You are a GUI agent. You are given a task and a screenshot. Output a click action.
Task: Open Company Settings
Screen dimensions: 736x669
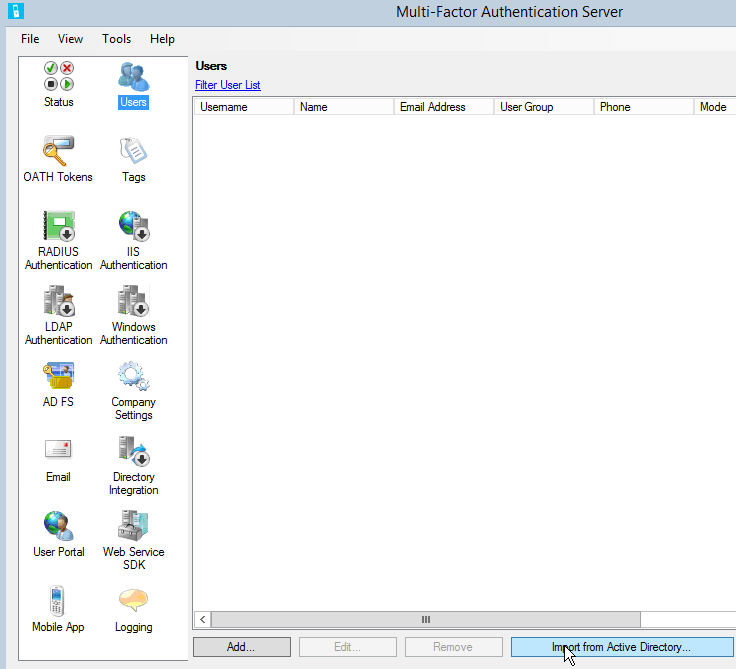pos(133,377)
